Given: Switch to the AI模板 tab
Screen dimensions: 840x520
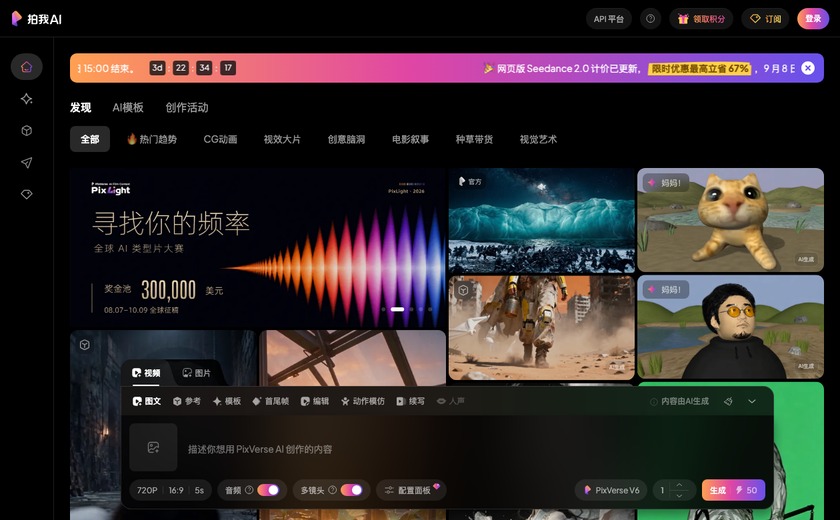Looking at the screenshot, I should point(128,108).
